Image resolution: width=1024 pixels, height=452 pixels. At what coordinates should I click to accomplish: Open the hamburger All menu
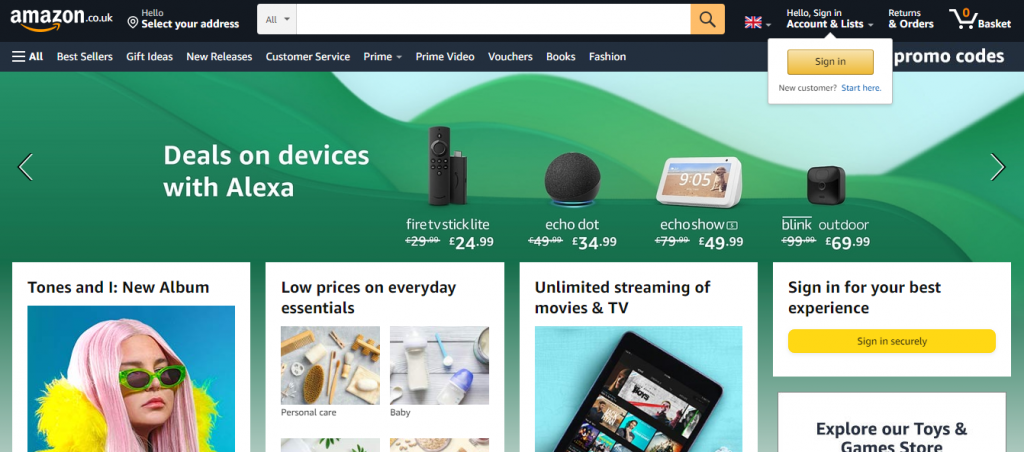(x=27, y=57)
